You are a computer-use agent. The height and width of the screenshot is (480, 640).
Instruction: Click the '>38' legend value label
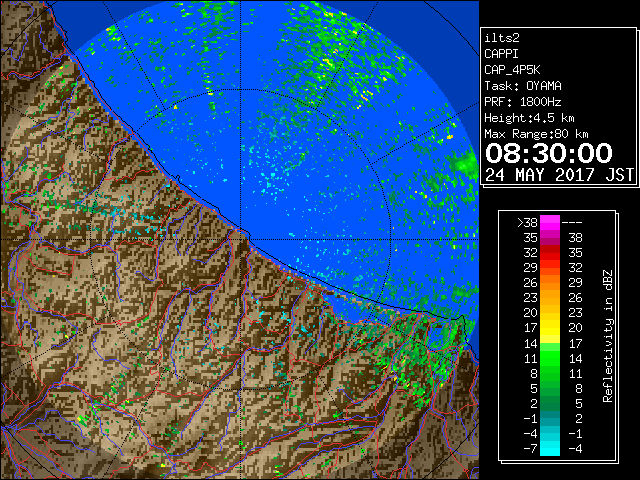click(527, 223)
